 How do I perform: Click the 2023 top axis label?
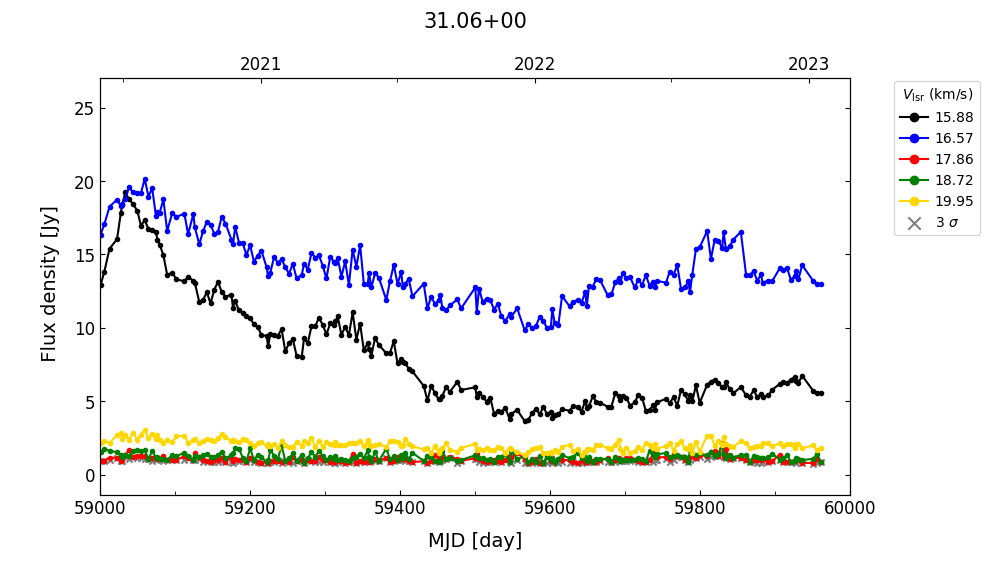click(x=808, y=65)
